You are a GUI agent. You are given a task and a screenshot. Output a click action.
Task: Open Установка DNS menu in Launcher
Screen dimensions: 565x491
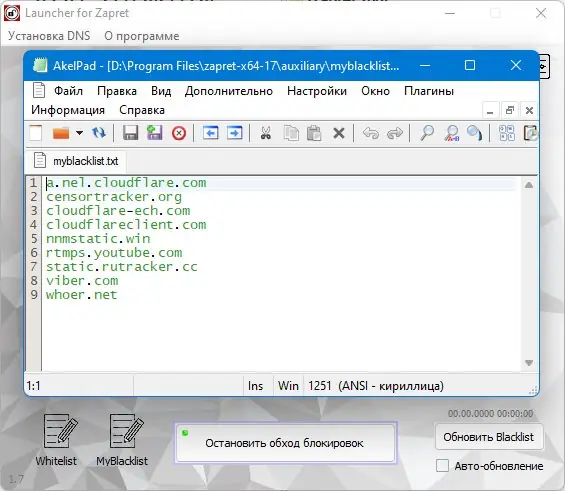49,36
